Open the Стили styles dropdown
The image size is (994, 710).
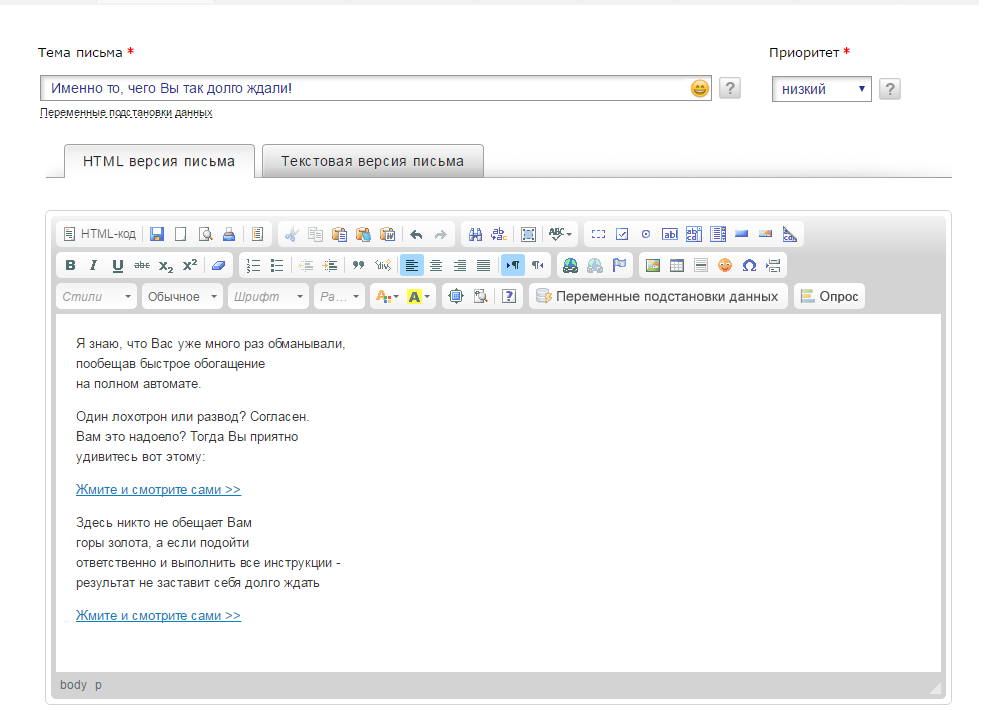tap(96, 297)
